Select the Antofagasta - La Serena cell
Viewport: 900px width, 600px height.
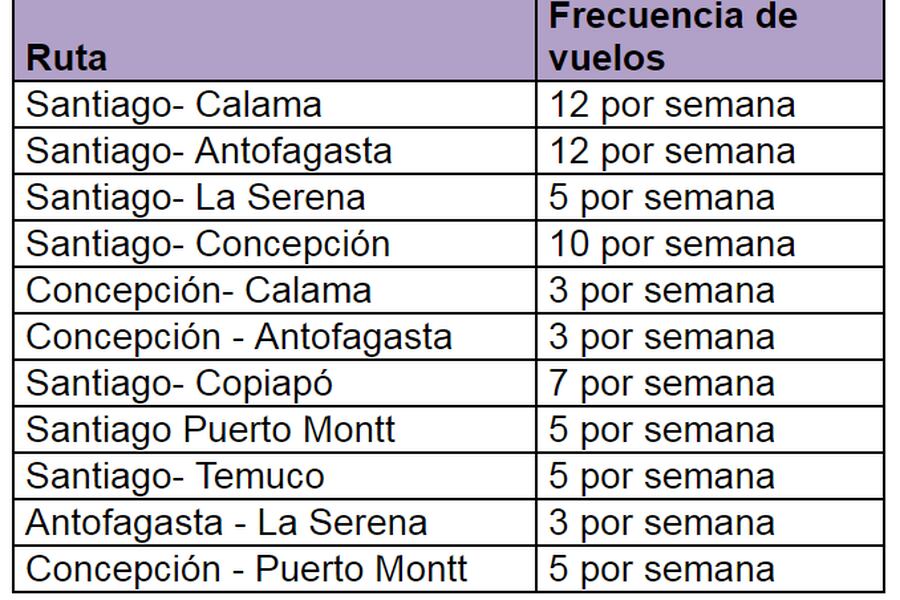(274, 523)
